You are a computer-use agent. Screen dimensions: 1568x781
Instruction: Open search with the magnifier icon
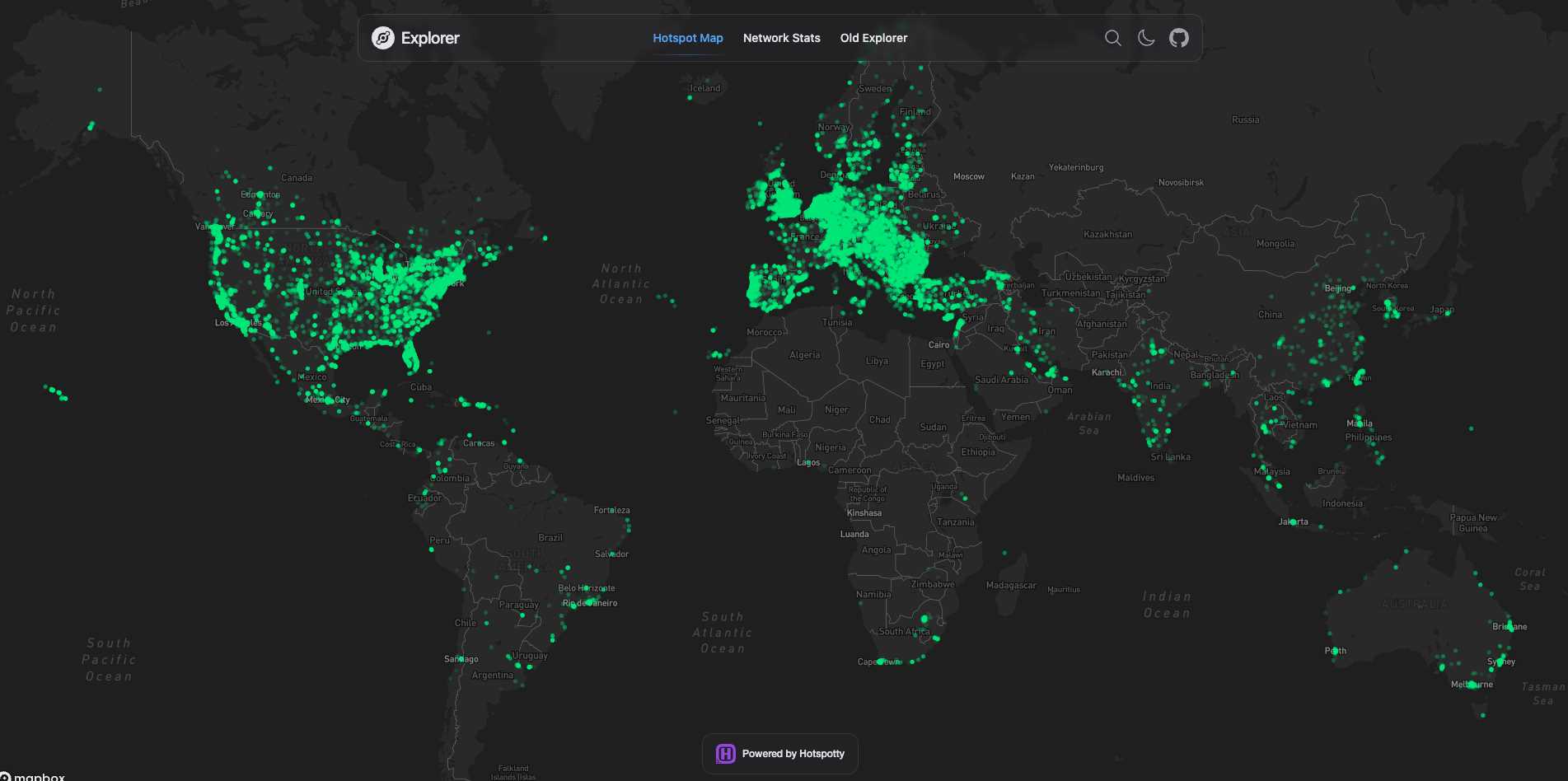(1112, 38)
